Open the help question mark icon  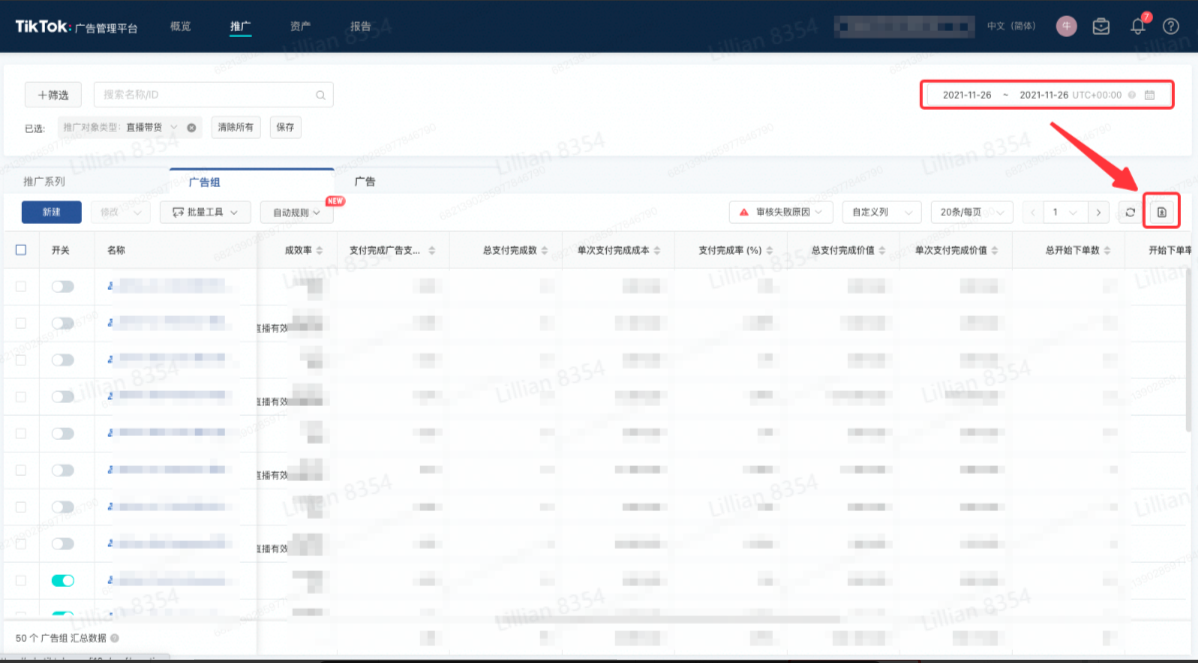pyautogui.click(x=1171, y=27)
